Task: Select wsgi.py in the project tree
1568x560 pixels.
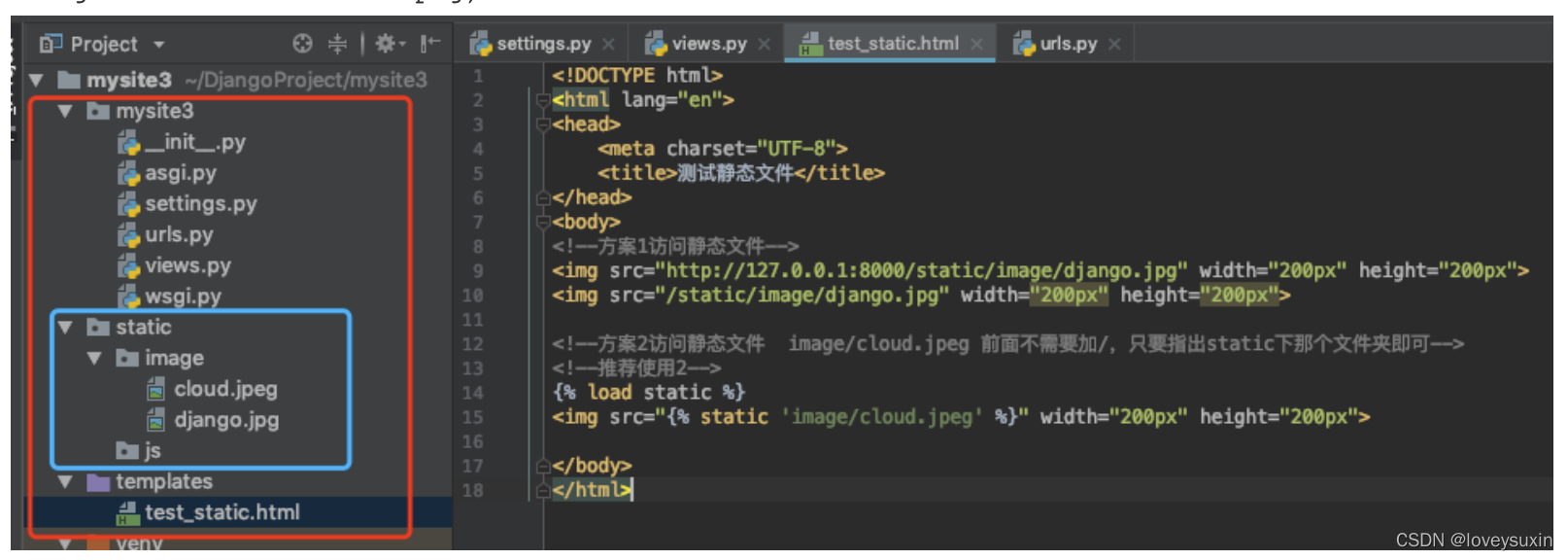Action: point(183,297)
